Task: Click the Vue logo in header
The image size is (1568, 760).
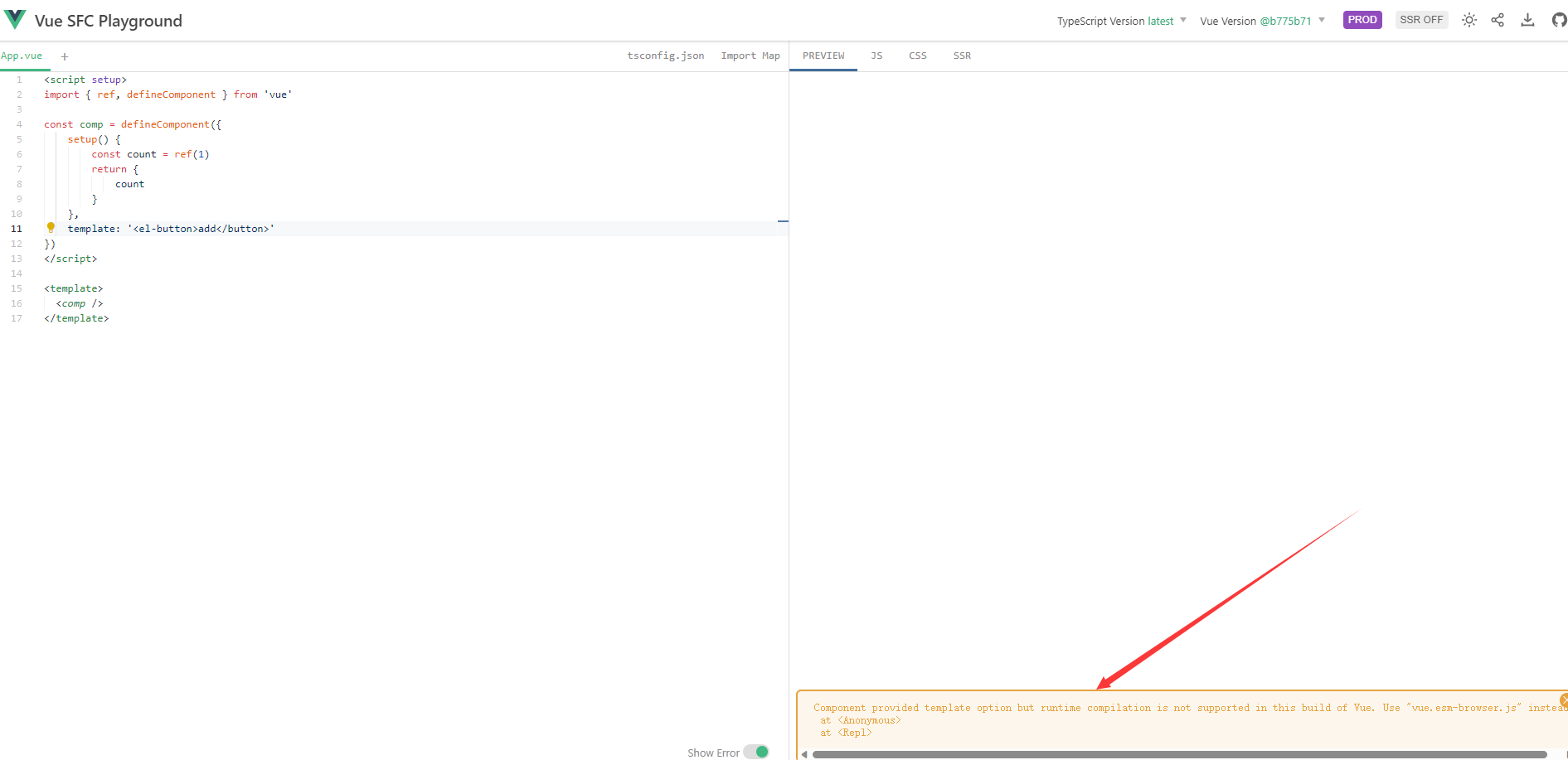Action: (x=15, y=20)
